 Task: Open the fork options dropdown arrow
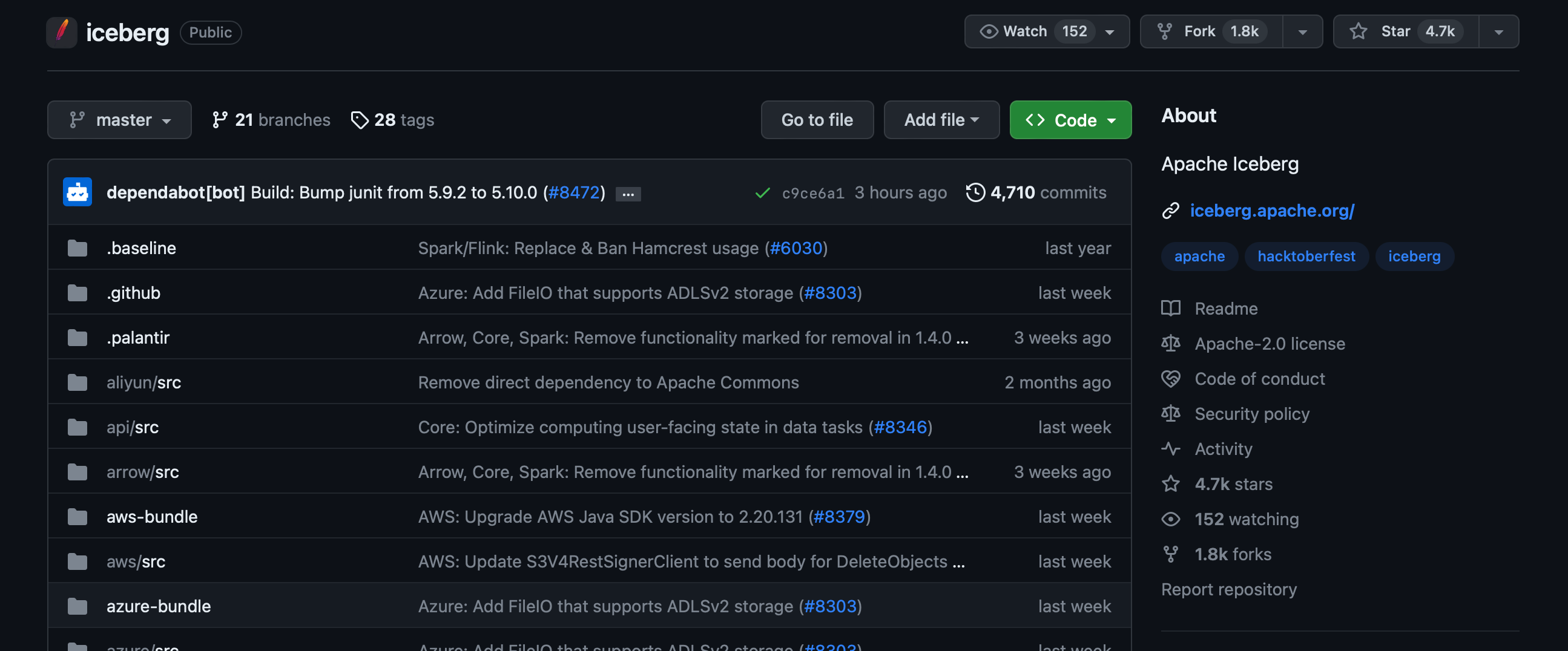pos(1302,31)
